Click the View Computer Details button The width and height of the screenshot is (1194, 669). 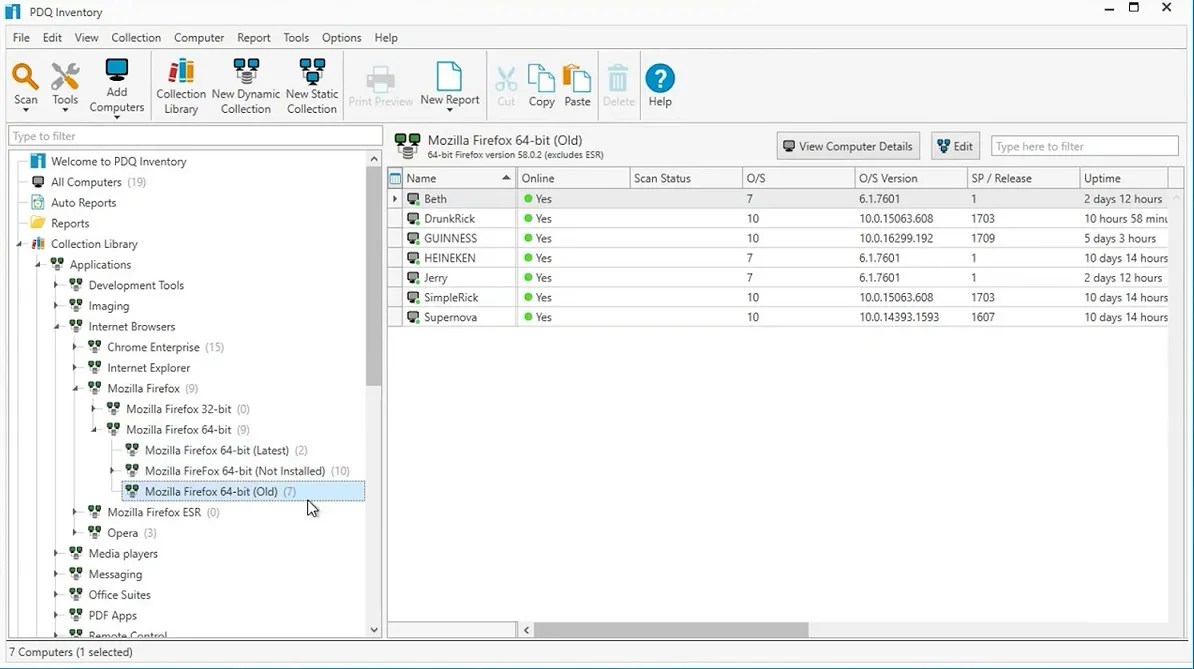(x=848, y=146)
